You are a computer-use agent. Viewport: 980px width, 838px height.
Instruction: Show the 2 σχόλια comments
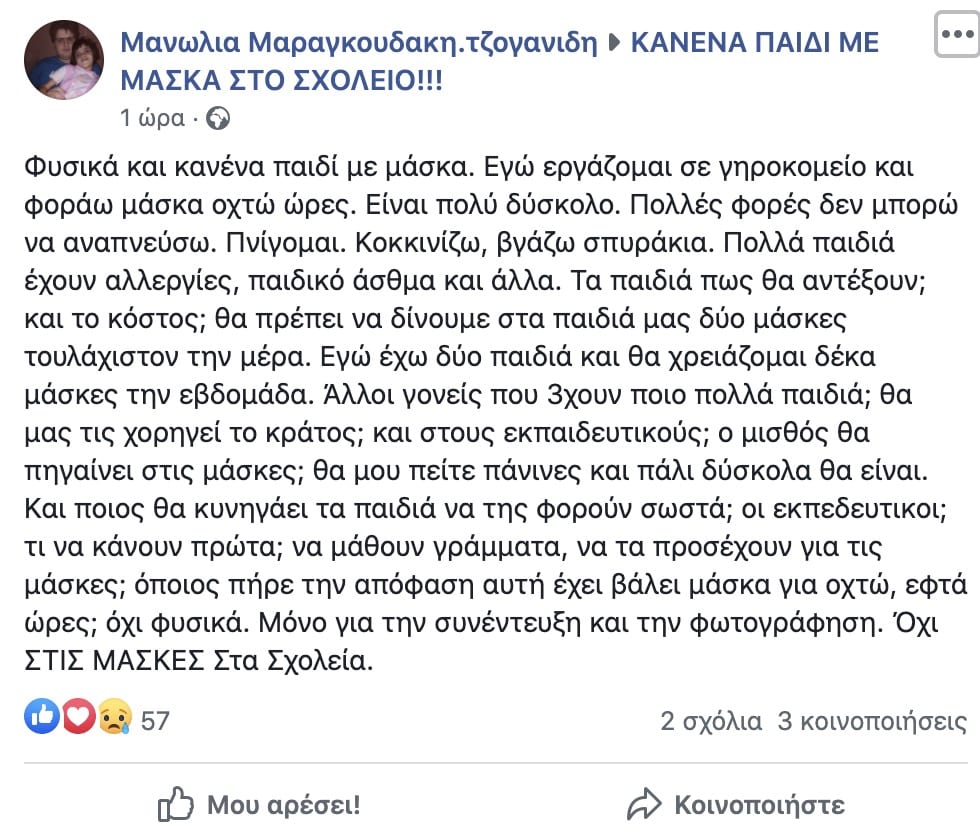tap(711, 721)
